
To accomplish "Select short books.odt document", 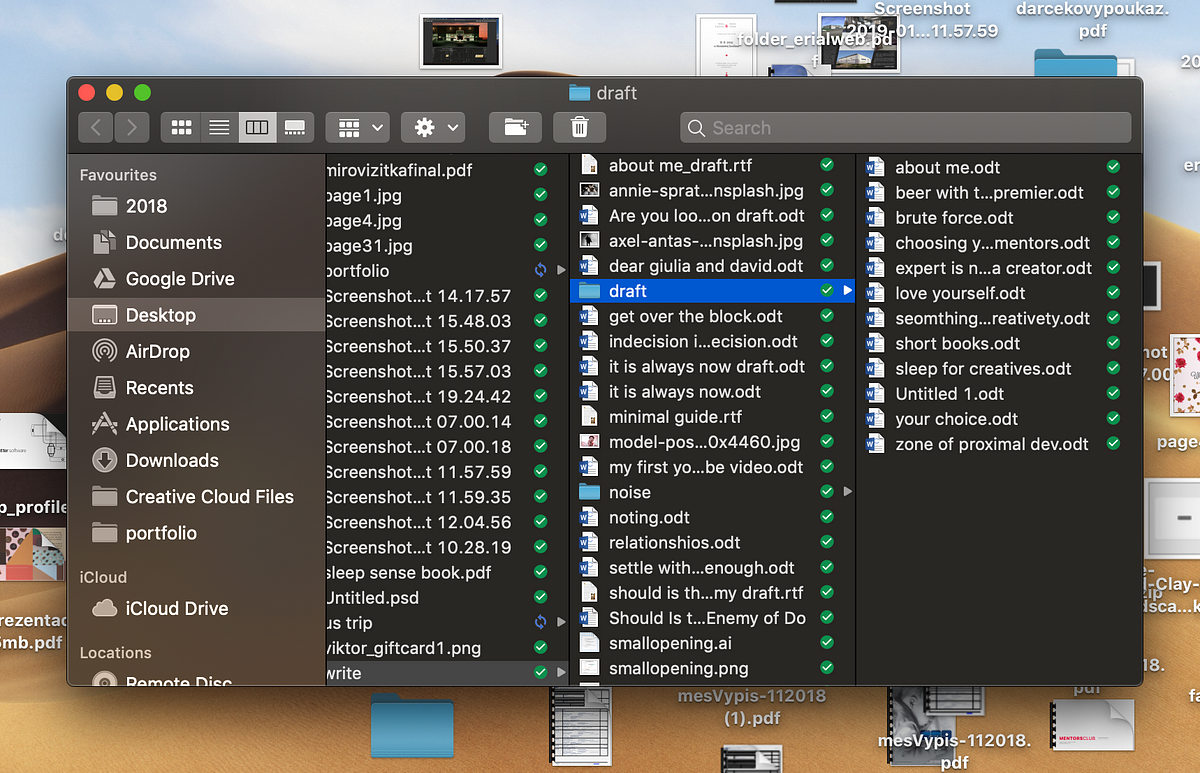I will point(999,343).
